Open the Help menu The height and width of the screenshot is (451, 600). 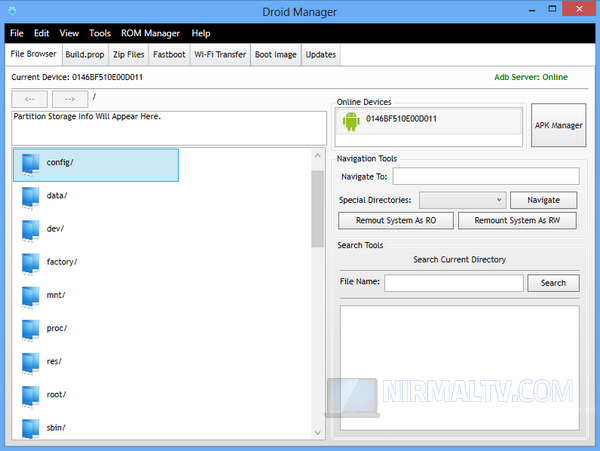[x=201, y=33]
